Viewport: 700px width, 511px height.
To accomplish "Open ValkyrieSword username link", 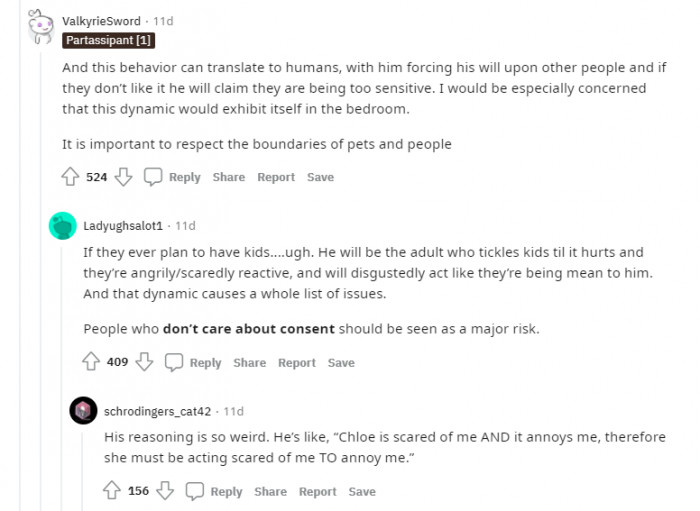I will [101, 21].
